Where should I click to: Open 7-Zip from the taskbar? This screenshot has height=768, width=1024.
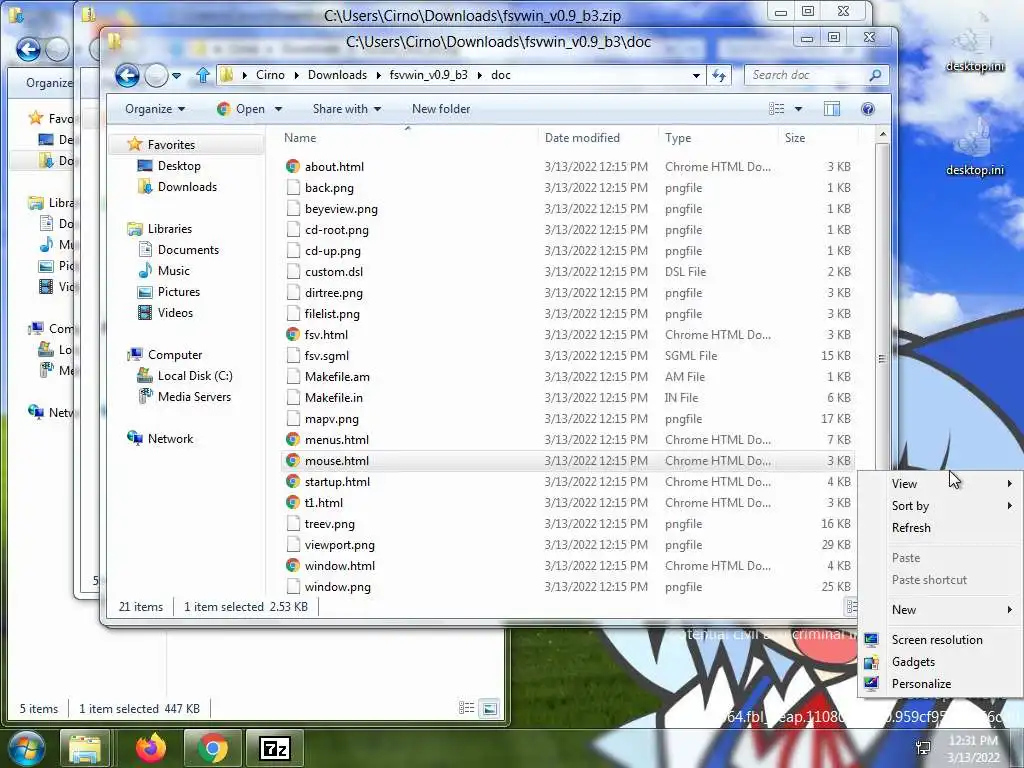pyautogui.click(x=274, y=748)
